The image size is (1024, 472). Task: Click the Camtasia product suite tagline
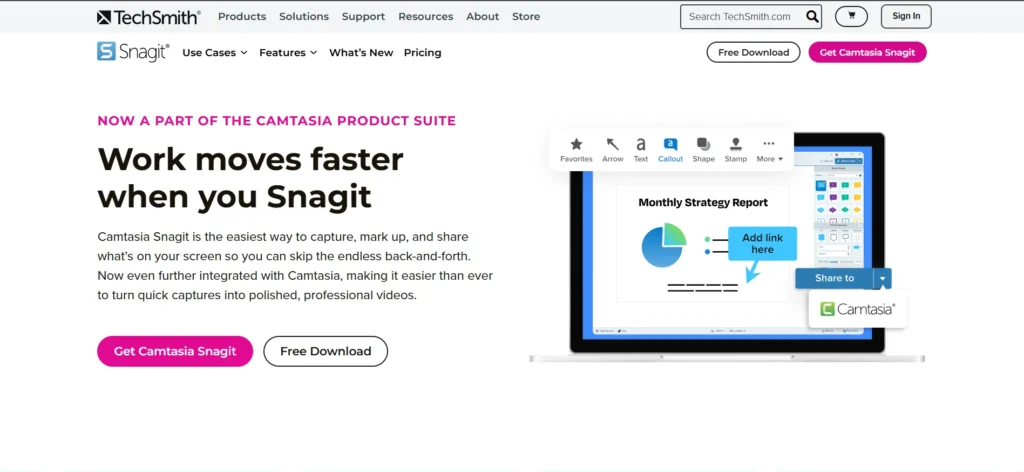[x=276, y=121]
